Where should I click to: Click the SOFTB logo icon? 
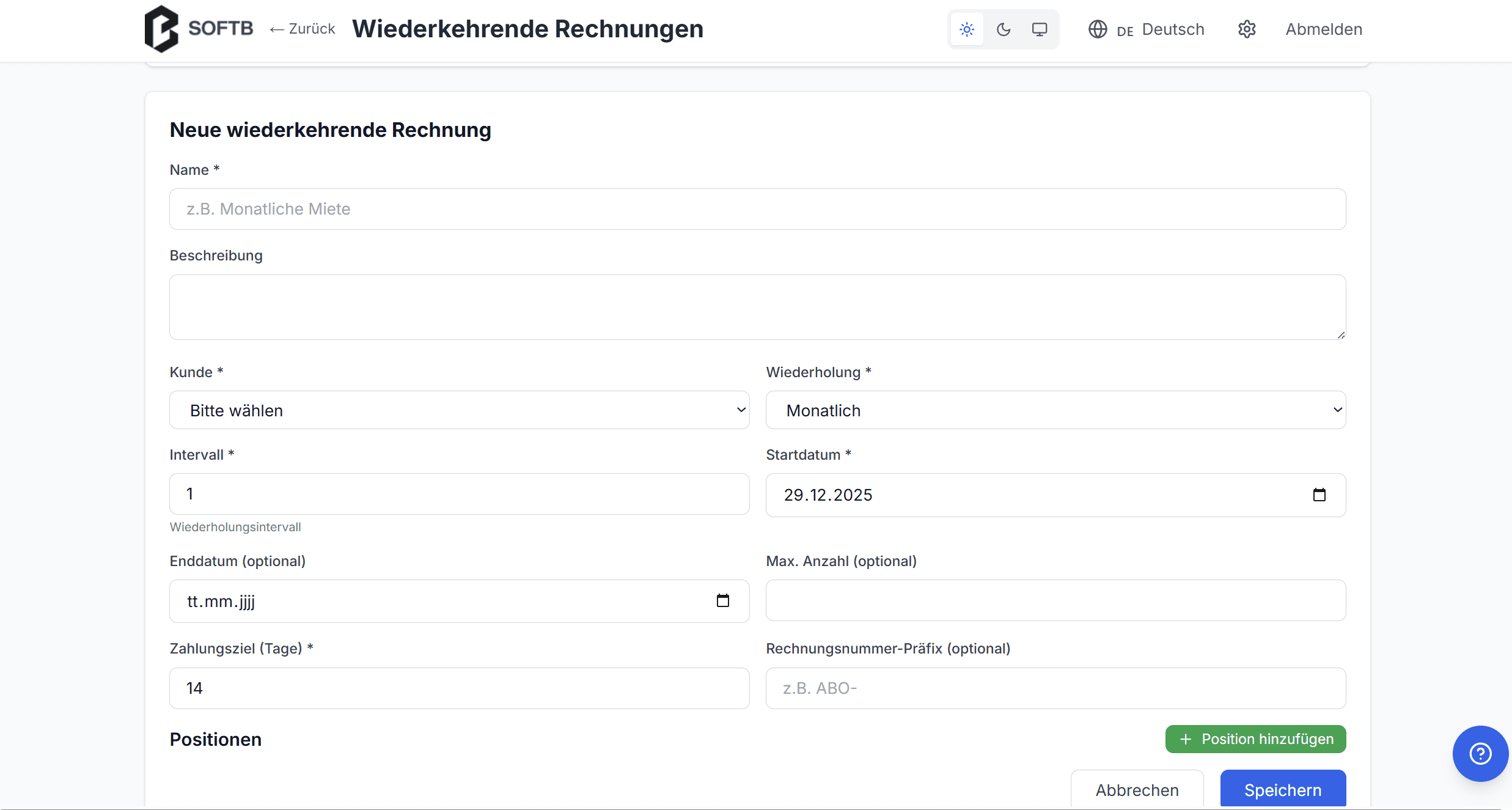click(161, 29)
